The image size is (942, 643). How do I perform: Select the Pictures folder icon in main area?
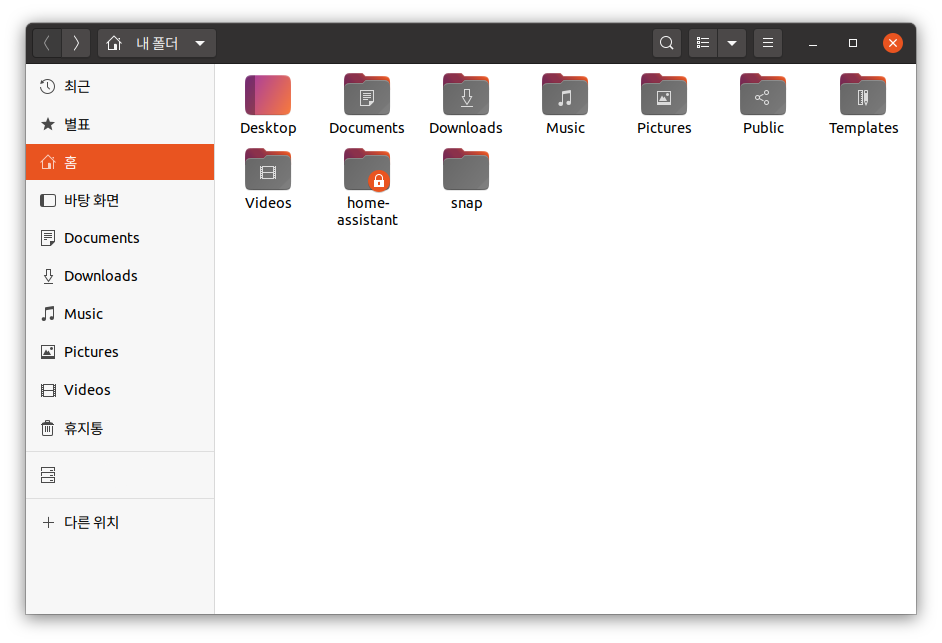664,95
